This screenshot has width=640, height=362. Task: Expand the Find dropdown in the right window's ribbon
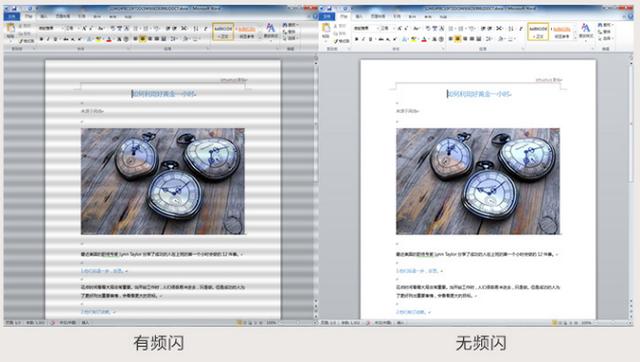click(x=606, y=25)
